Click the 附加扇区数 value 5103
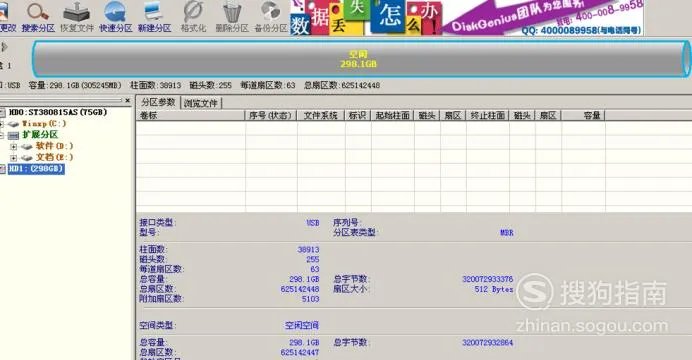Viewport: 692px width, 360px height. pyautogui.click(x=310, y=299)
